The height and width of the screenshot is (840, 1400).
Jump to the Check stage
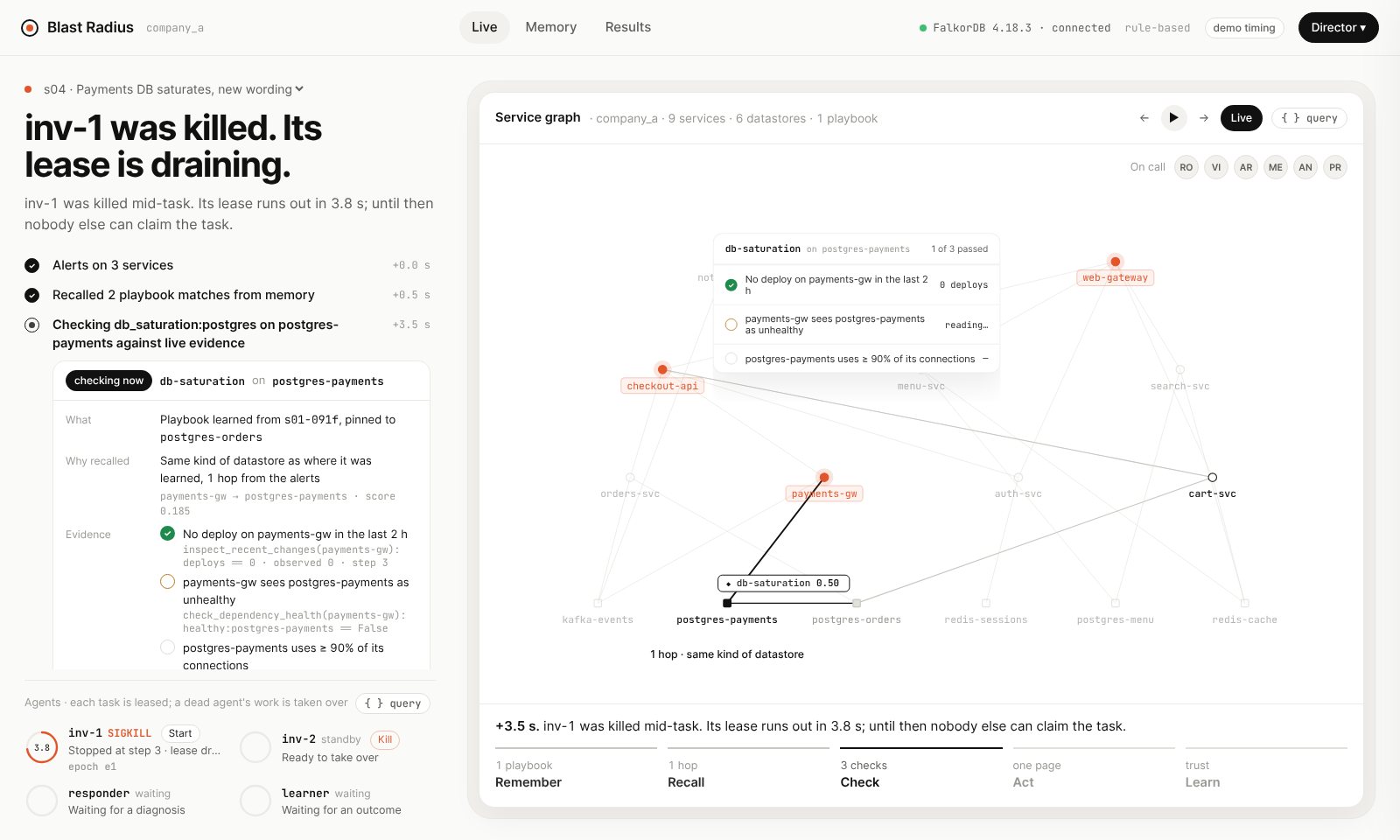(x=920, y=770)
